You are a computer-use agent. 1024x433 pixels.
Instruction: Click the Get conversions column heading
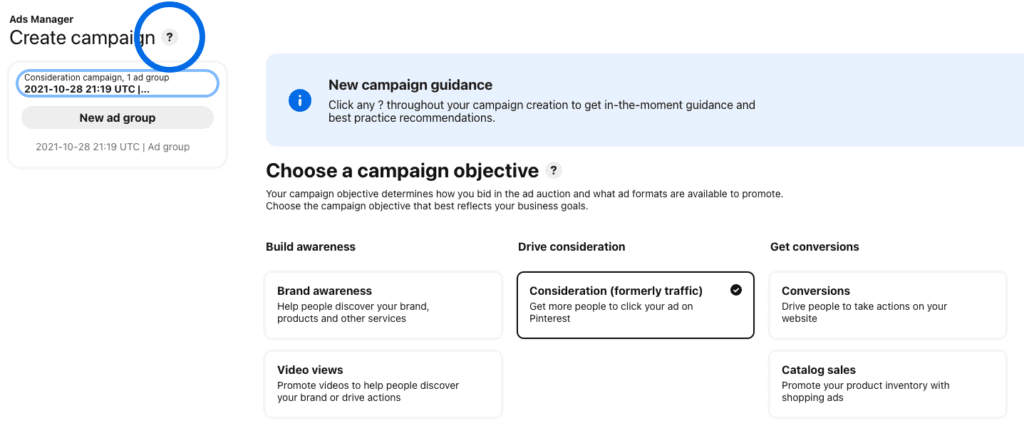coord(814,247)
